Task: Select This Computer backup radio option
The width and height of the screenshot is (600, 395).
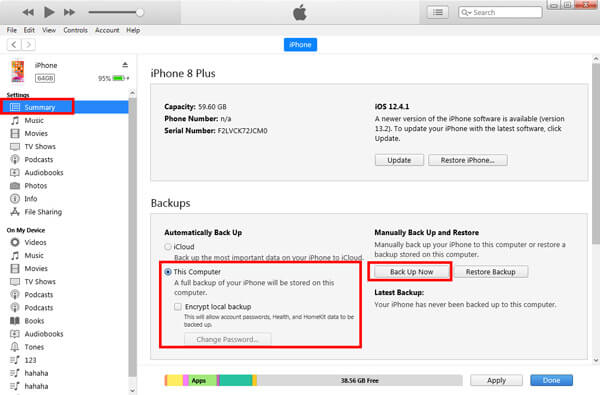Action: (x=168, y=272)
